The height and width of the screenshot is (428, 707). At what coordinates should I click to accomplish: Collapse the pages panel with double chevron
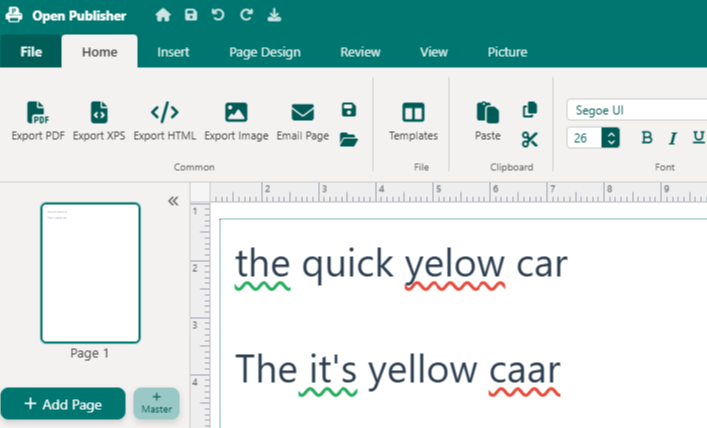[x=173, y=201]
